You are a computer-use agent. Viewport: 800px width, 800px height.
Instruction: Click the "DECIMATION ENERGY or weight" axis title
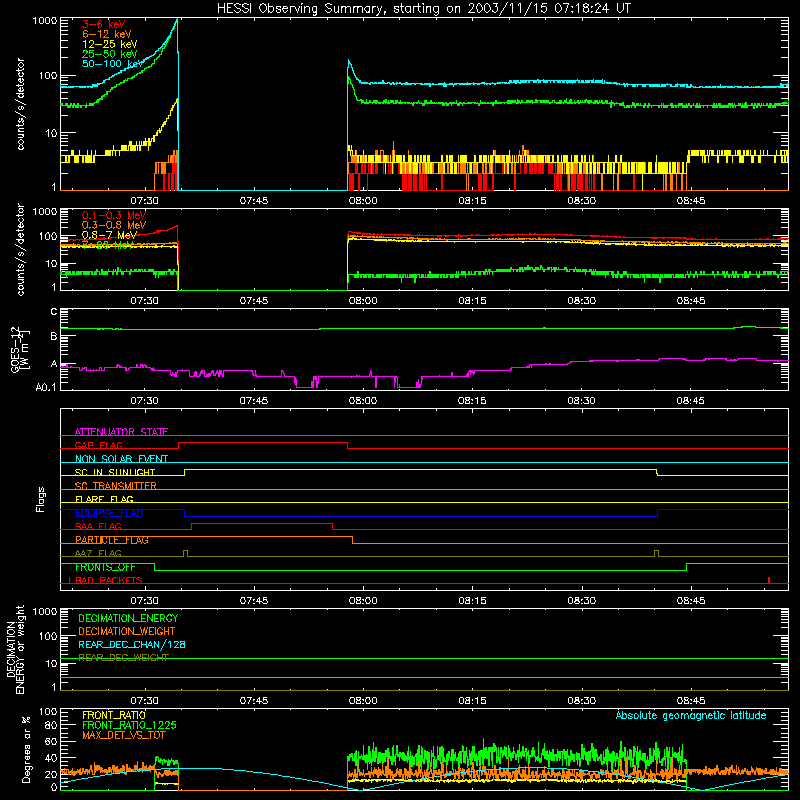(x=15, y=649)
